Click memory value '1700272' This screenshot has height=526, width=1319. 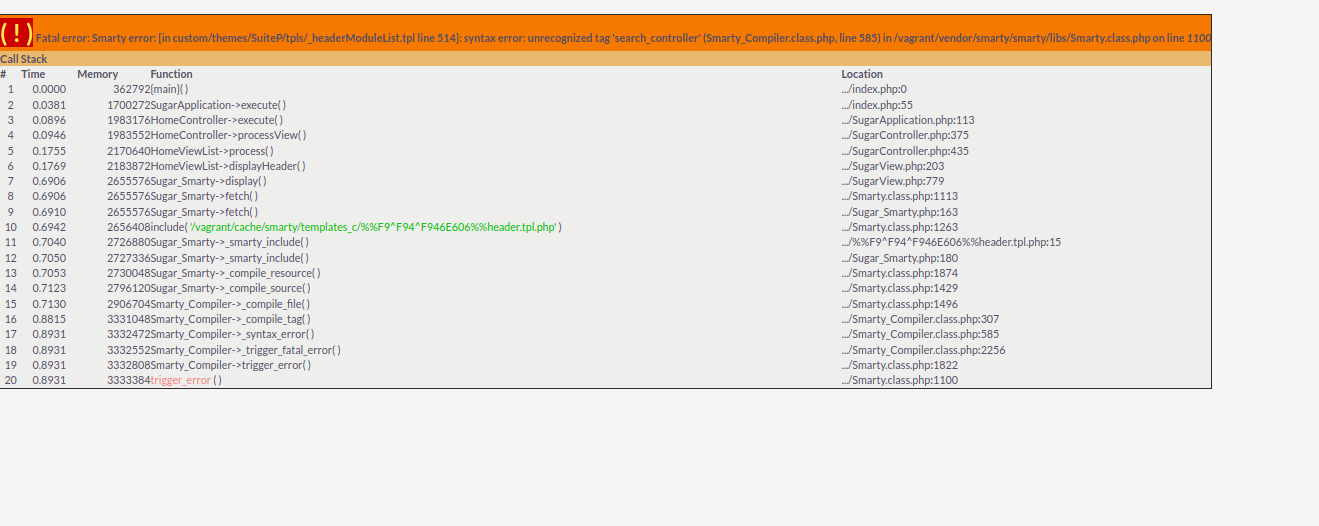pyautogui.click(x=129, y=105)
